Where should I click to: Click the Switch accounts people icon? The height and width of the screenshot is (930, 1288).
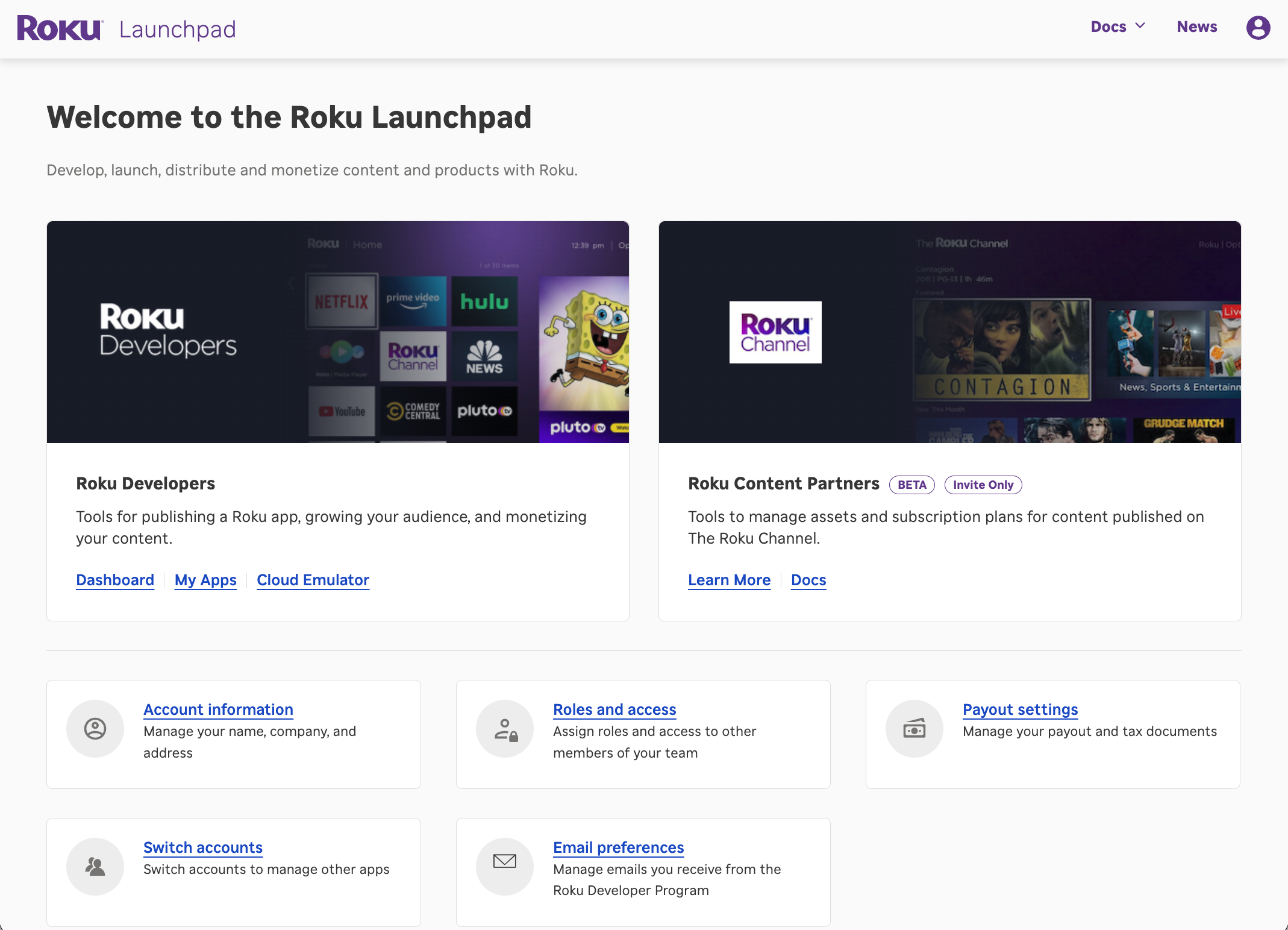[95, 867]
